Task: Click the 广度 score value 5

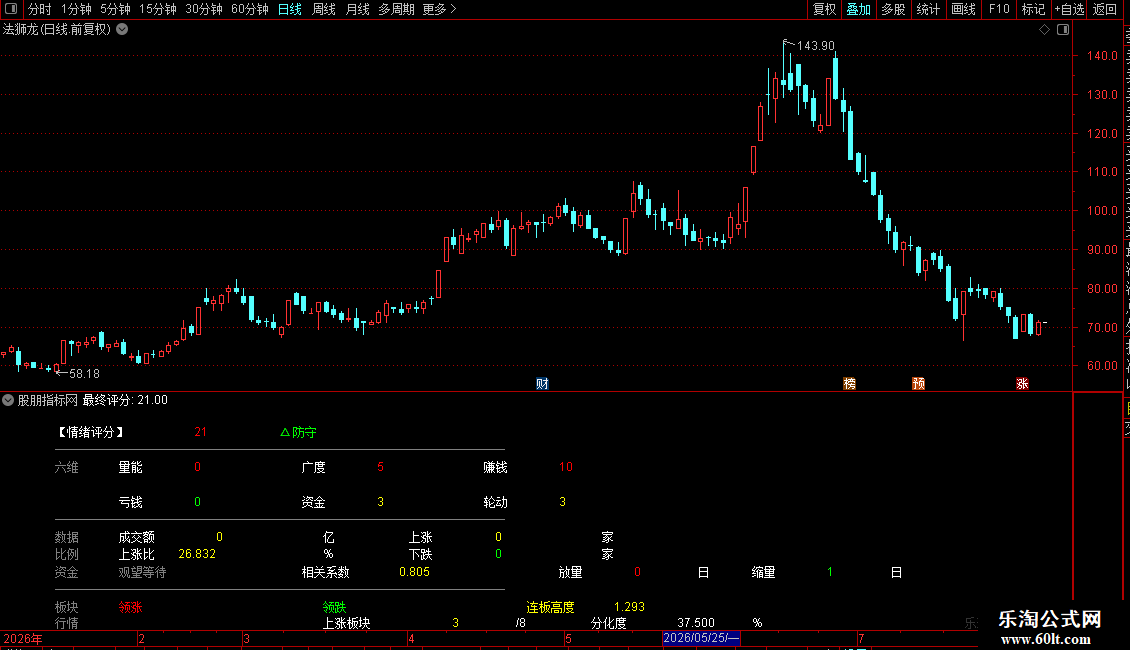Action: [381, 467]
